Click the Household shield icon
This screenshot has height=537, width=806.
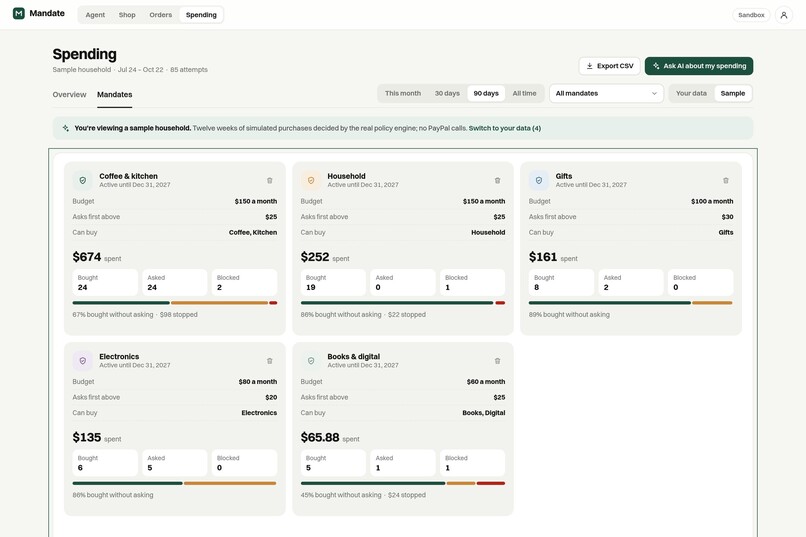(311, 180)
